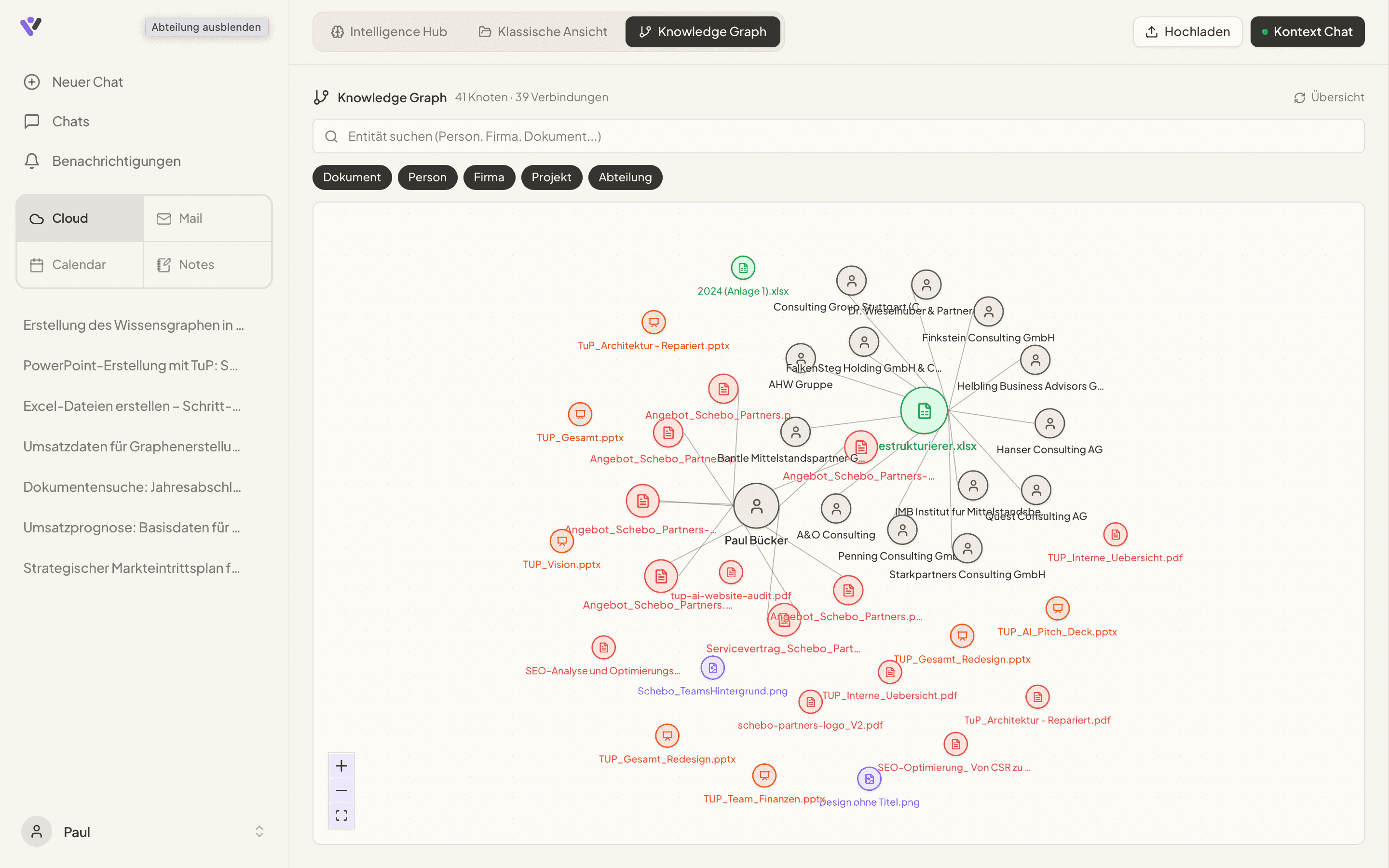1389x868 pixels.
Task: Fit graph to view with fullscreen icon
Action: coord(341,816)
